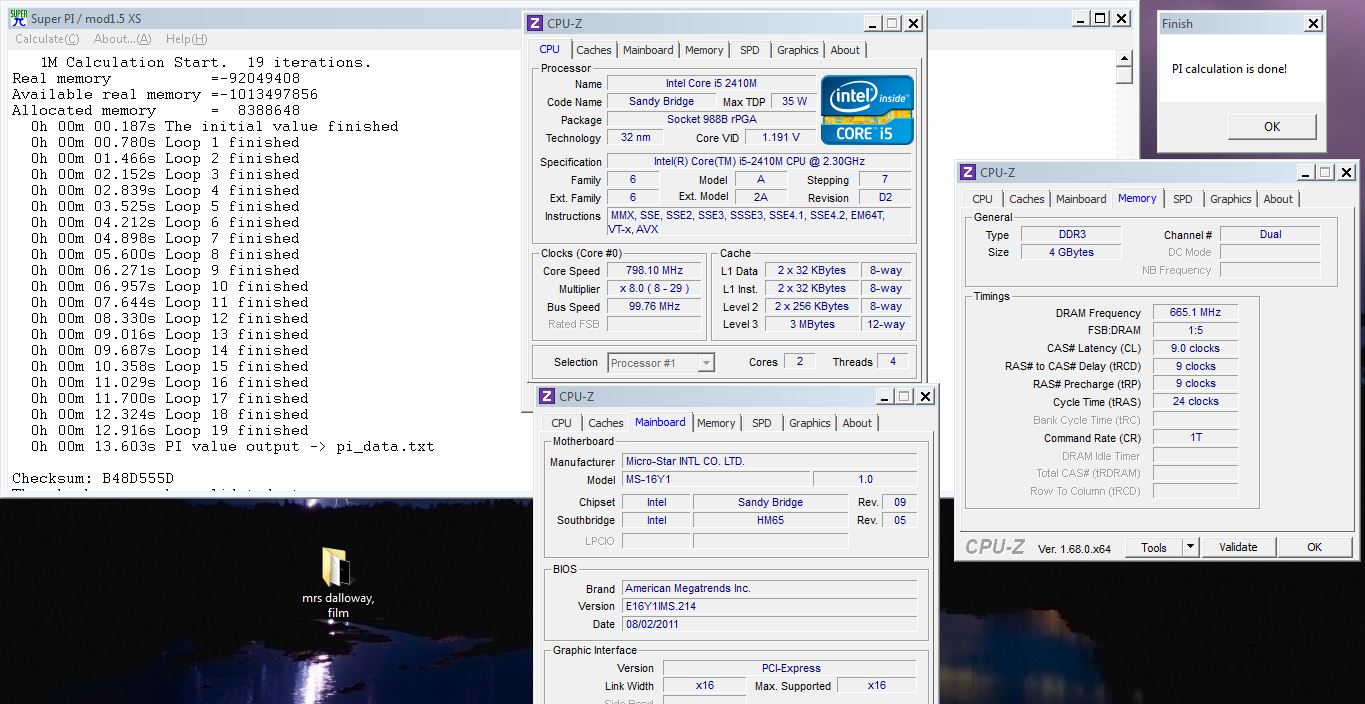This screenshot has height=704, width=1365.
Task: Click the Tools button in CPU-Z
Action: click(x=1154, y=547)
